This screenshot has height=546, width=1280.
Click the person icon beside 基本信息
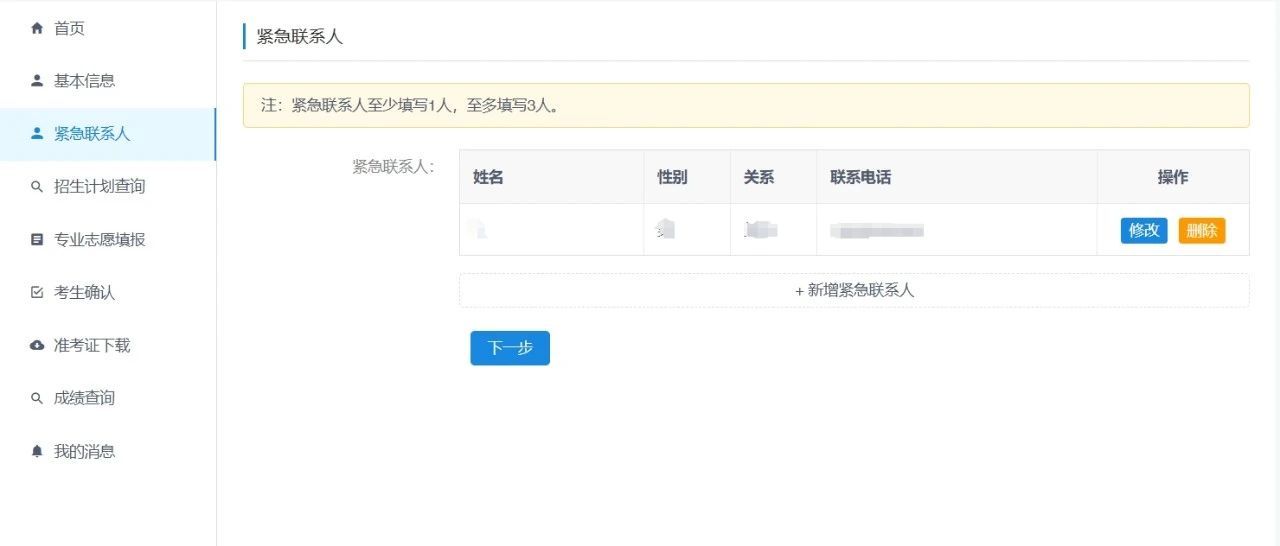(37, 81)
